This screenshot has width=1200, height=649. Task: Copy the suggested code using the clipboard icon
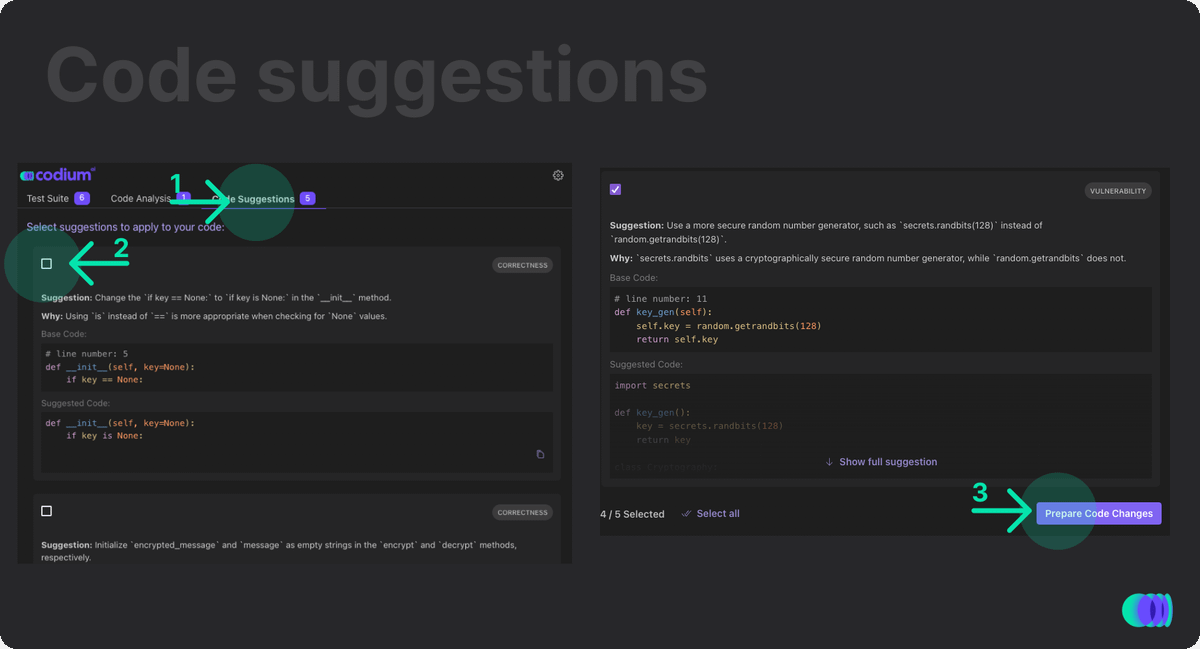click(541, 453)
